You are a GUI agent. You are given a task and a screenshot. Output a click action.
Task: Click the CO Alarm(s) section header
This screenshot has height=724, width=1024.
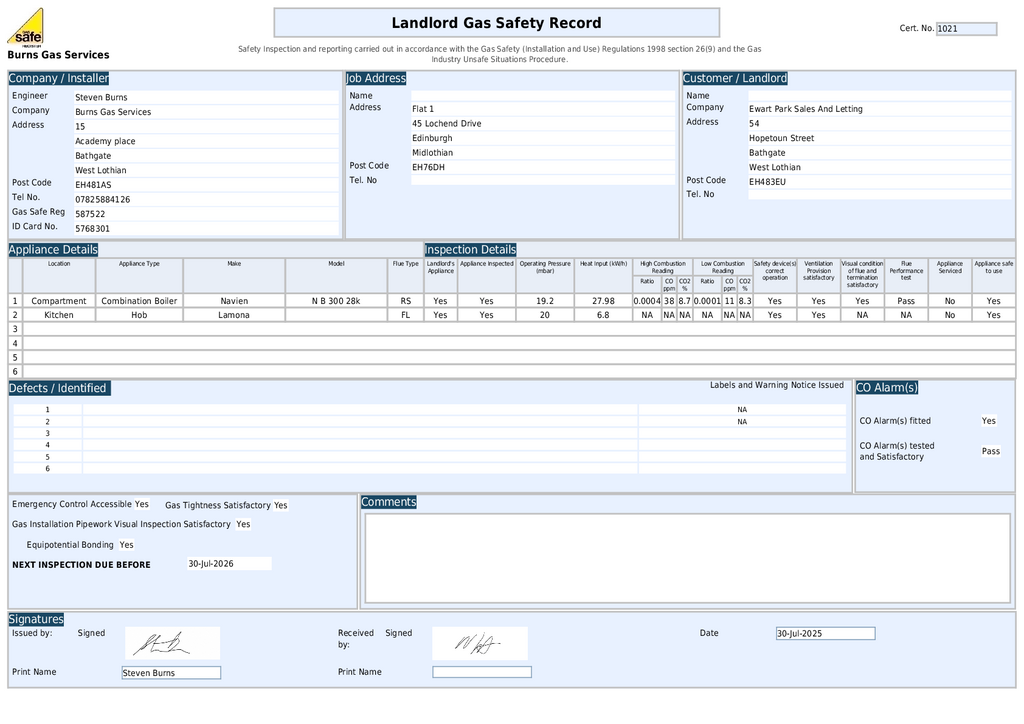click(887, 388)
